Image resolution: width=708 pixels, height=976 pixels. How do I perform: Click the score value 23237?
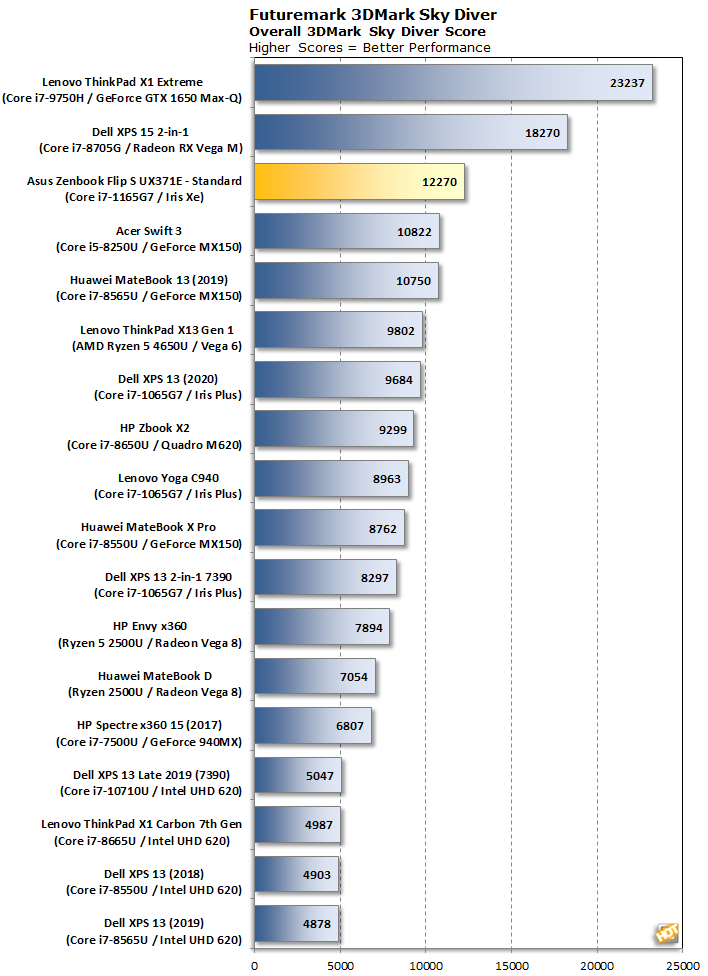(627, 83)
